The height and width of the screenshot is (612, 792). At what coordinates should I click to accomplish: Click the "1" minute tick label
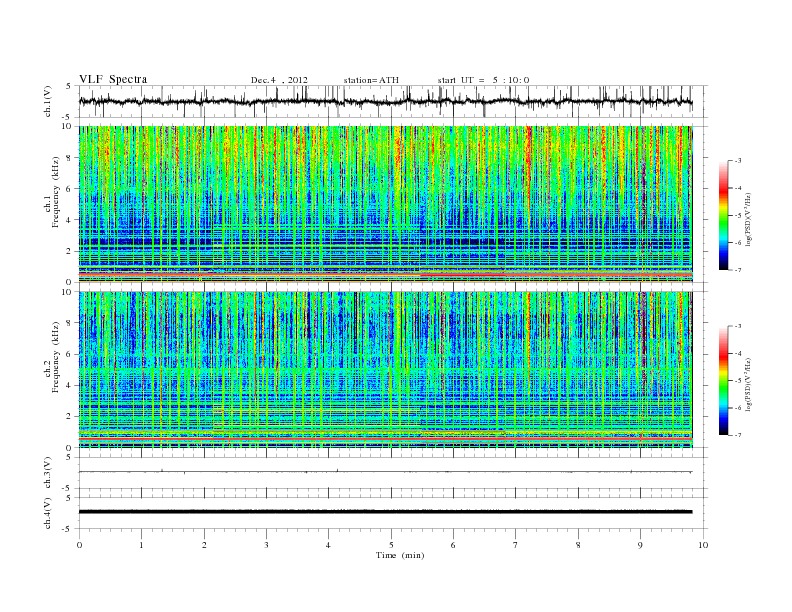click(x=141, y=545)
